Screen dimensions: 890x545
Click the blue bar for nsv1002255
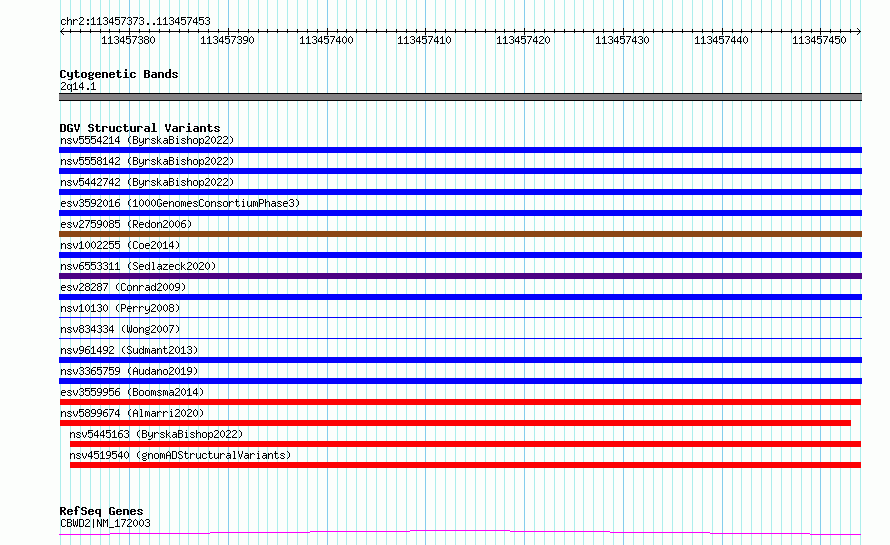pyautogui.click(x=460, y=255)
